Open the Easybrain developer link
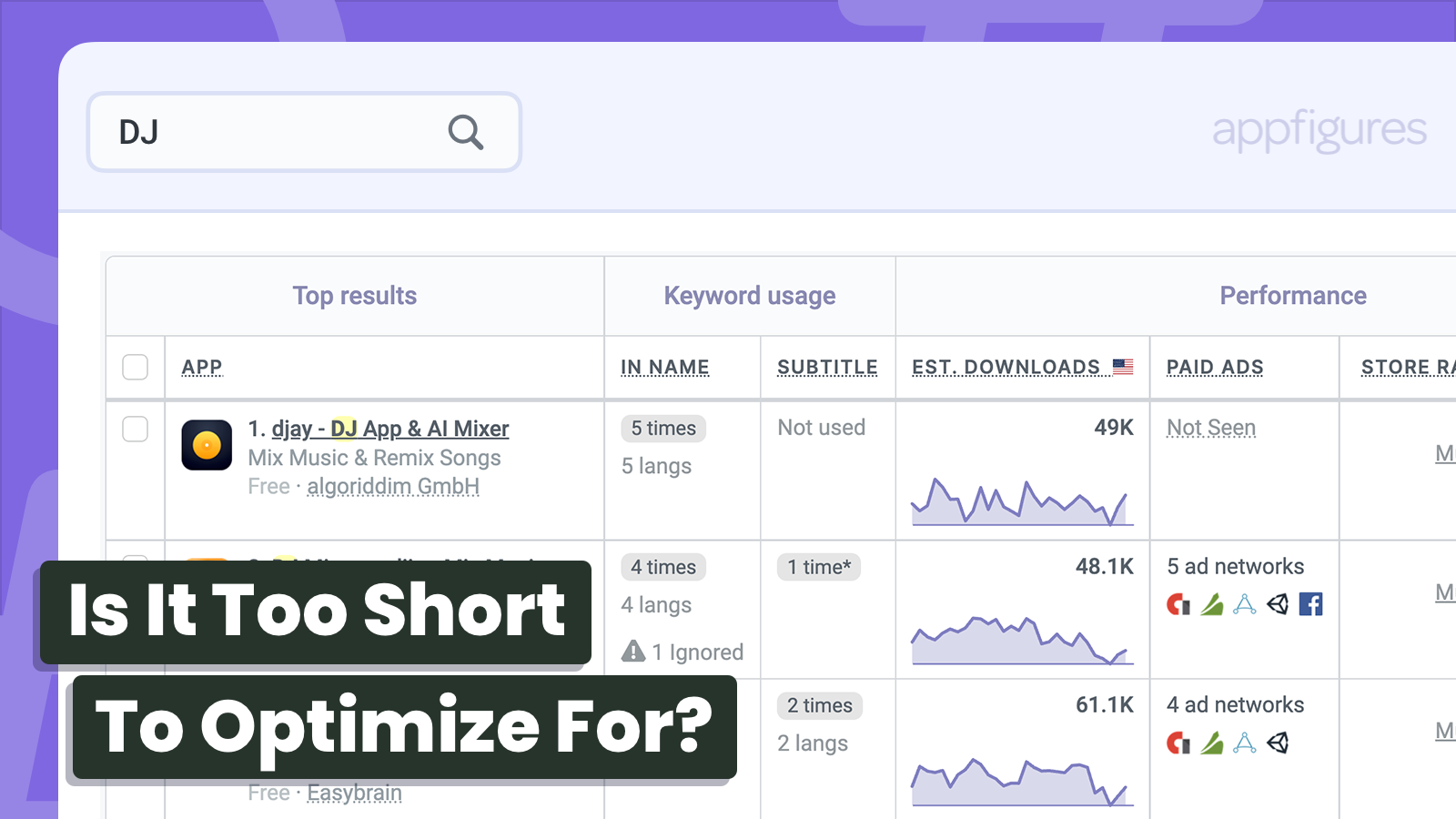 click(355, 792)
